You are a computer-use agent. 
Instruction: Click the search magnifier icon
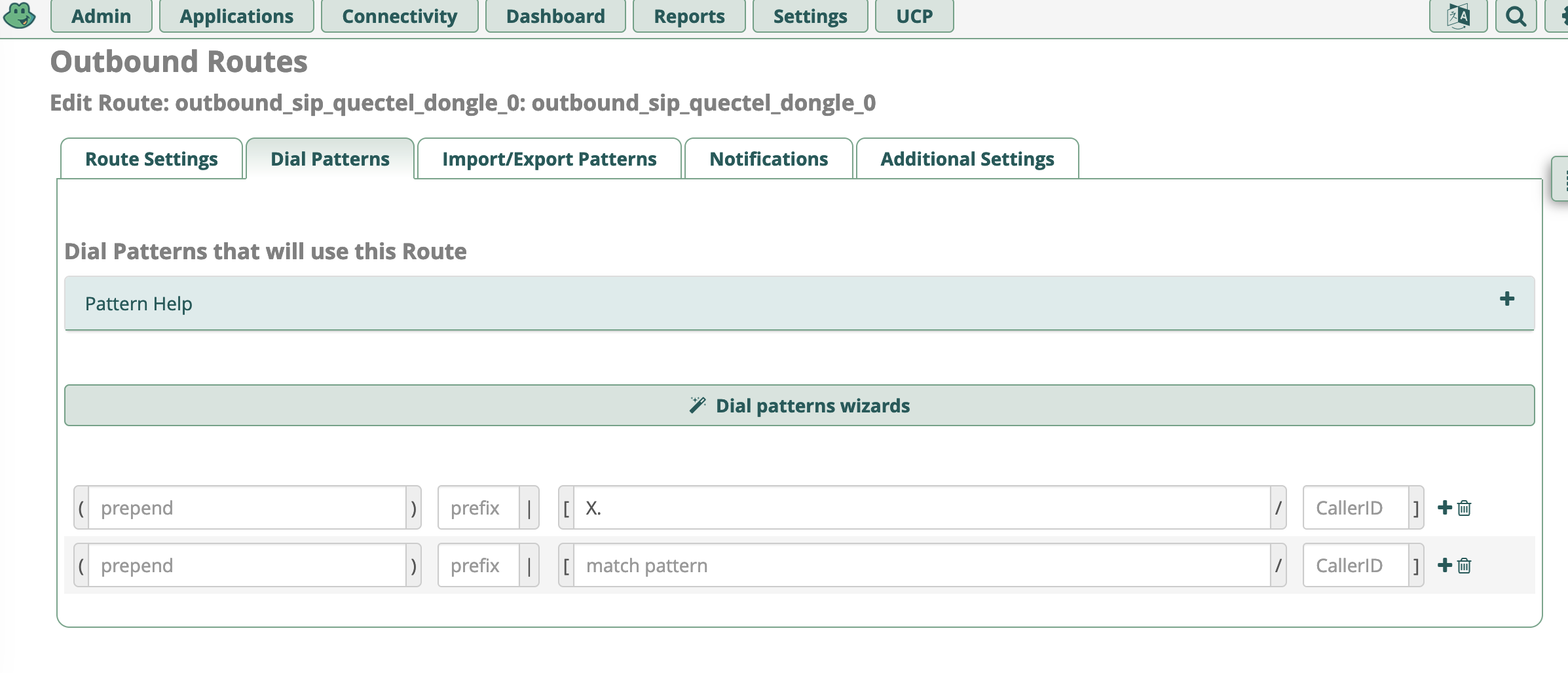[1516, 16]
